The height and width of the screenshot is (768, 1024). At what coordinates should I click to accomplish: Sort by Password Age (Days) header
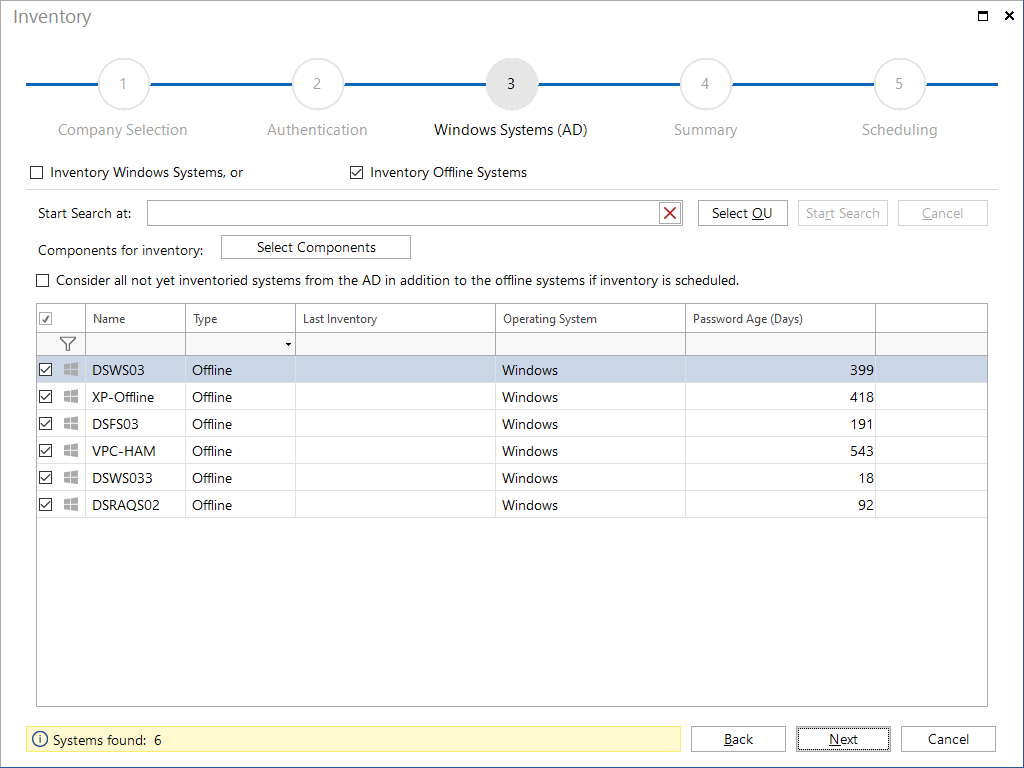(x=780, y=319)
